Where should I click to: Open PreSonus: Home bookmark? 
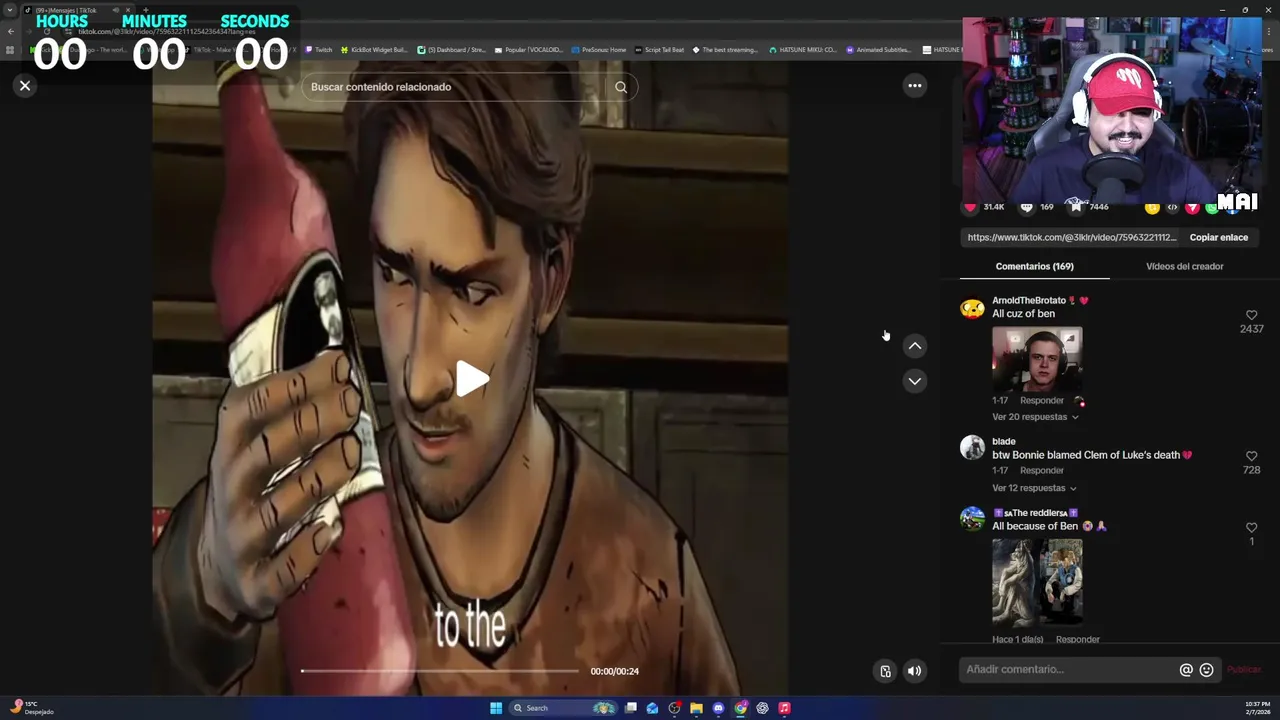[x=598, y=50]
